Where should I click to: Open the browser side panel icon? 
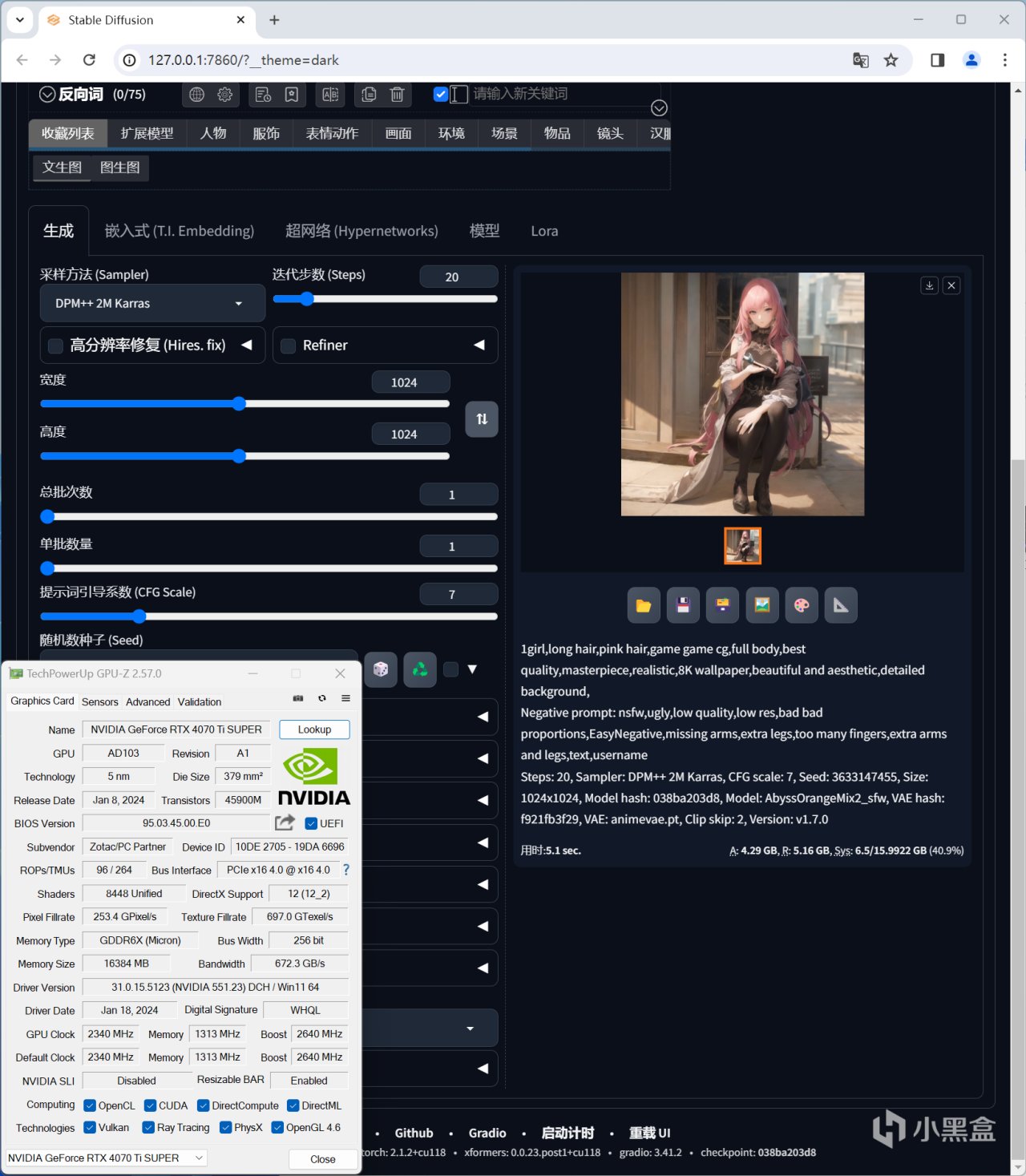click(x=937, y=60)
